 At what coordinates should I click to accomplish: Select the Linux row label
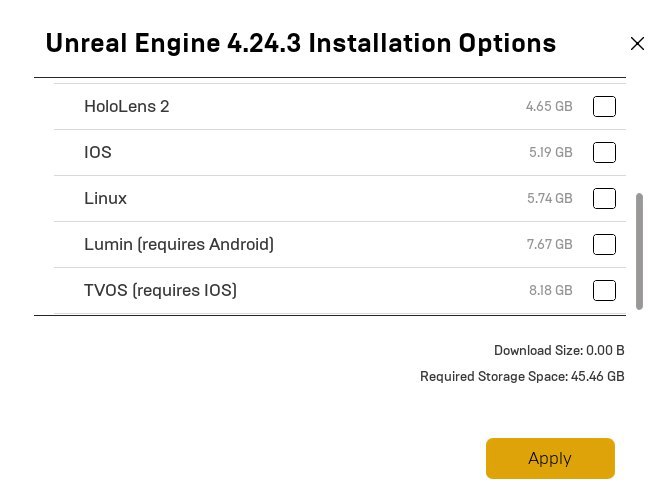(x=105, y=198)
